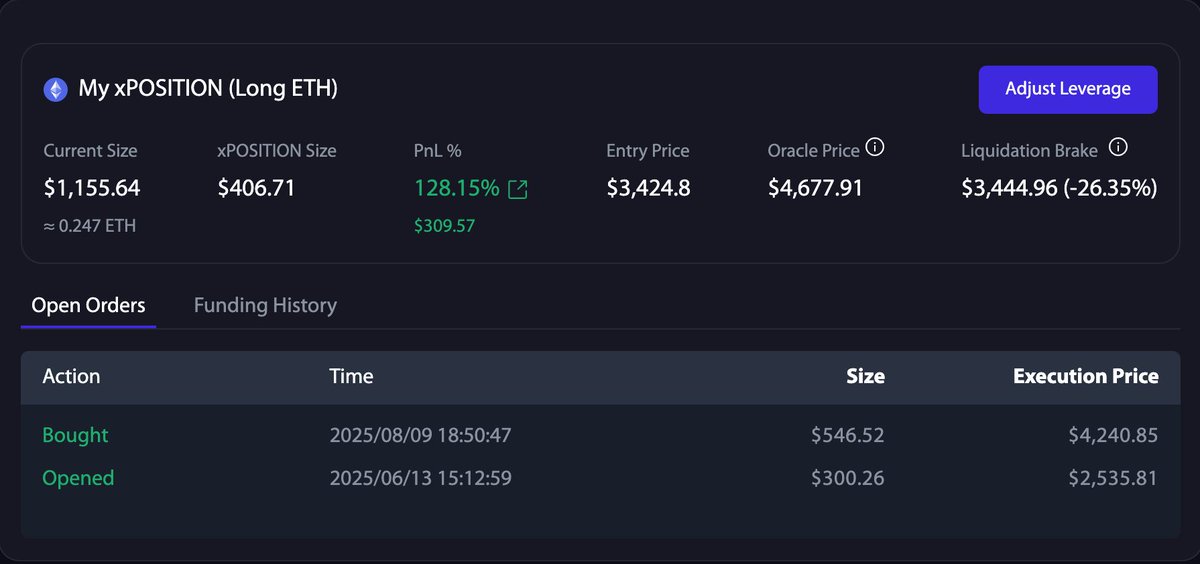Switch to the Funding History tab
This screenshot has width=1200, height=564.
265,305
